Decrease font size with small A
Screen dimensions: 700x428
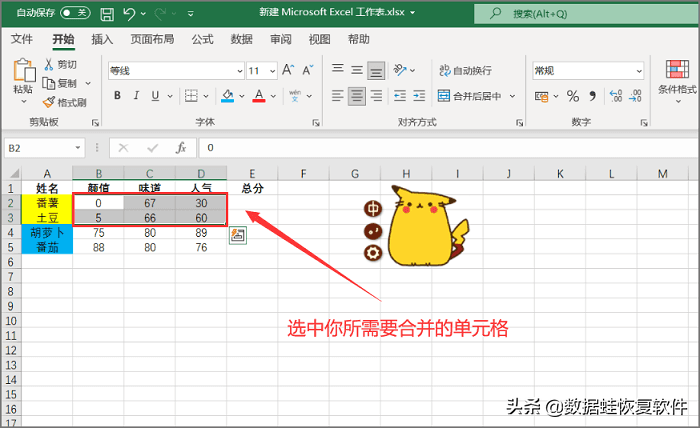pyautogui.click(x=308, y=70)
